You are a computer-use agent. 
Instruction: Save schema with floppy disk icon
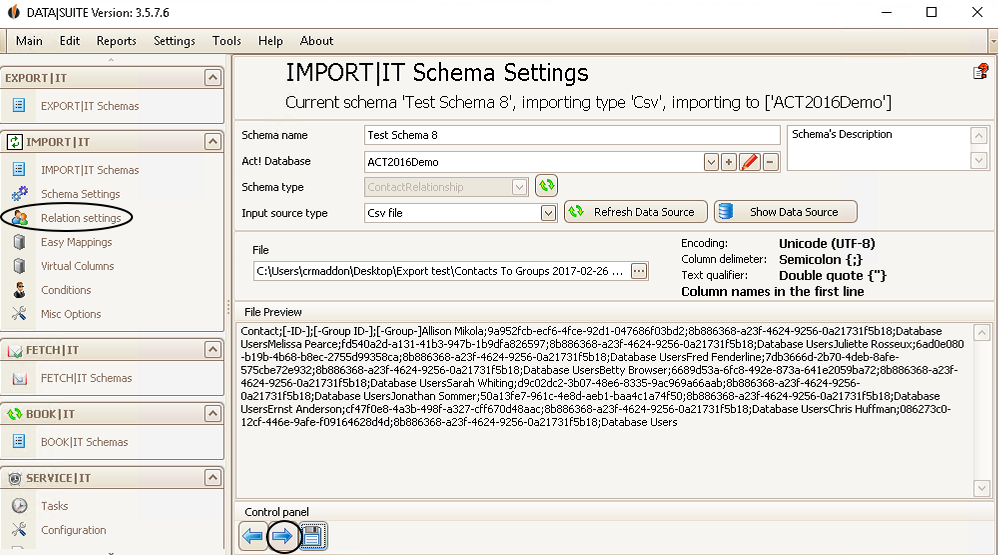[x=312, y=537]
